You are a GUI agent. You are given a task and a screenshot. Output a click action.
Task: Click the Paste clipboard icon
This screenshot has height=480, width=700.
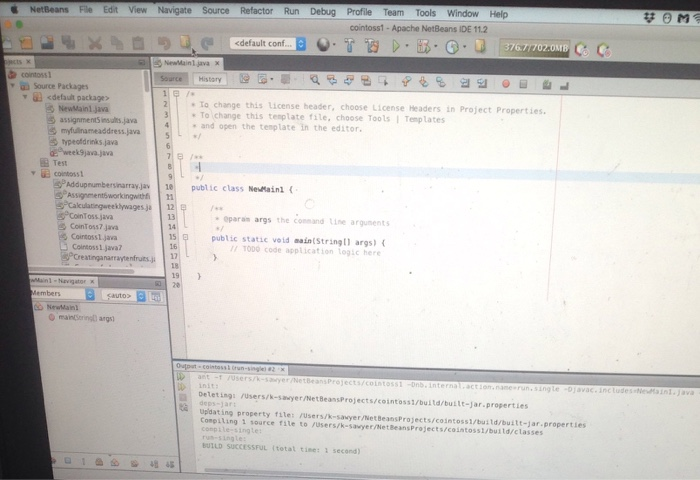(x=138, y=43)
